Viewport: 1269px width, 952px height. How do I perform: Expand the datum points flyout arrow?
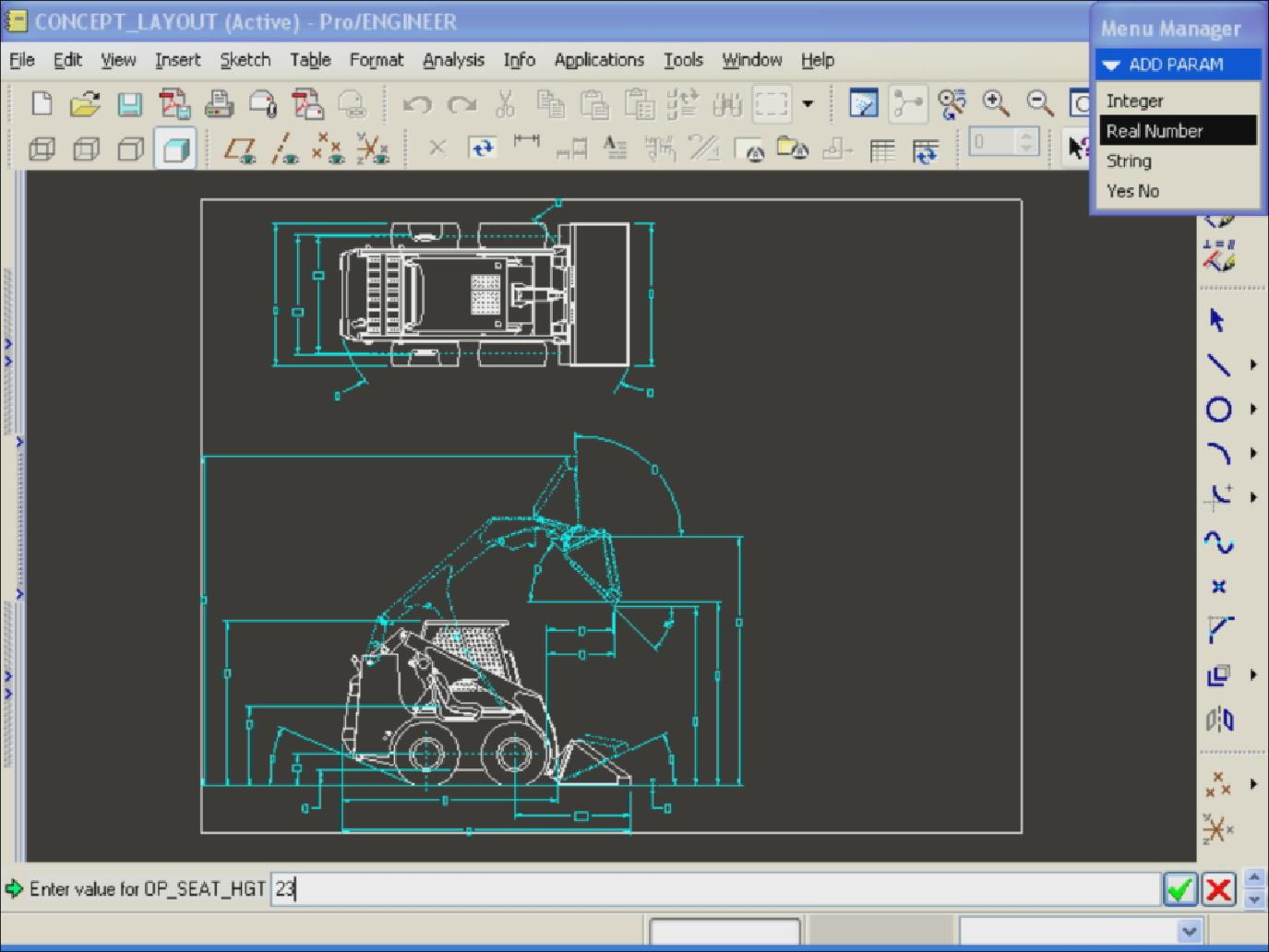click(x=1253, y=784)
